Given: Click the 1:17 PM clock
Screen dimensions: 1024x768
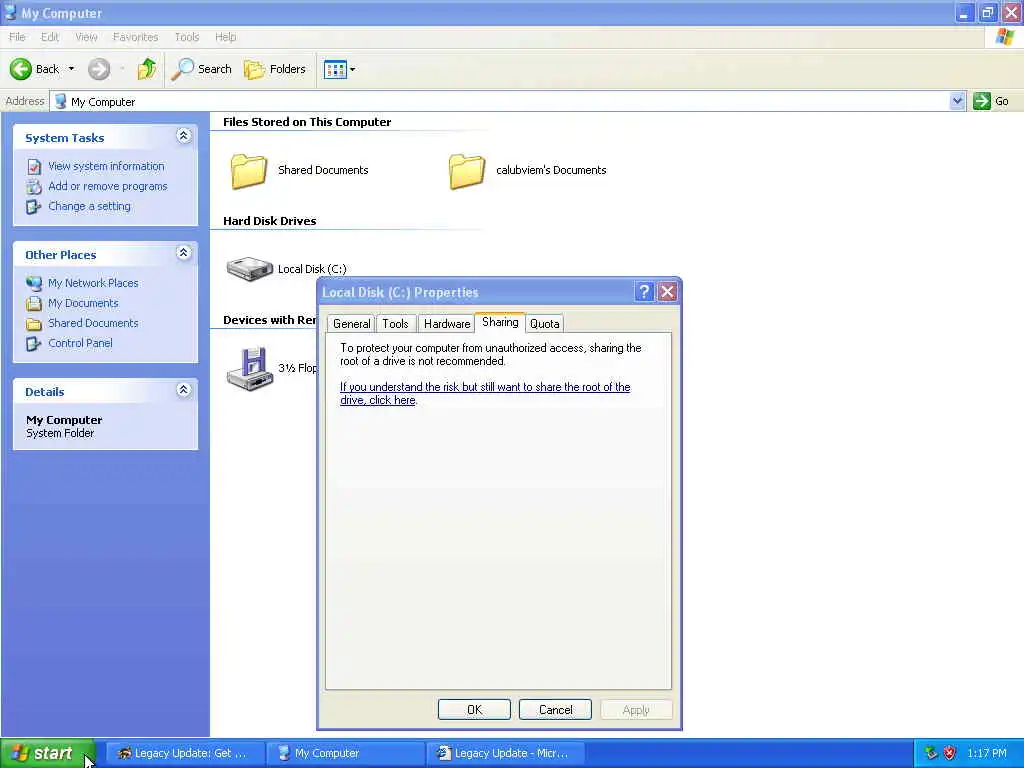Looking at the screenshot, I should click(x=987, y=754).
